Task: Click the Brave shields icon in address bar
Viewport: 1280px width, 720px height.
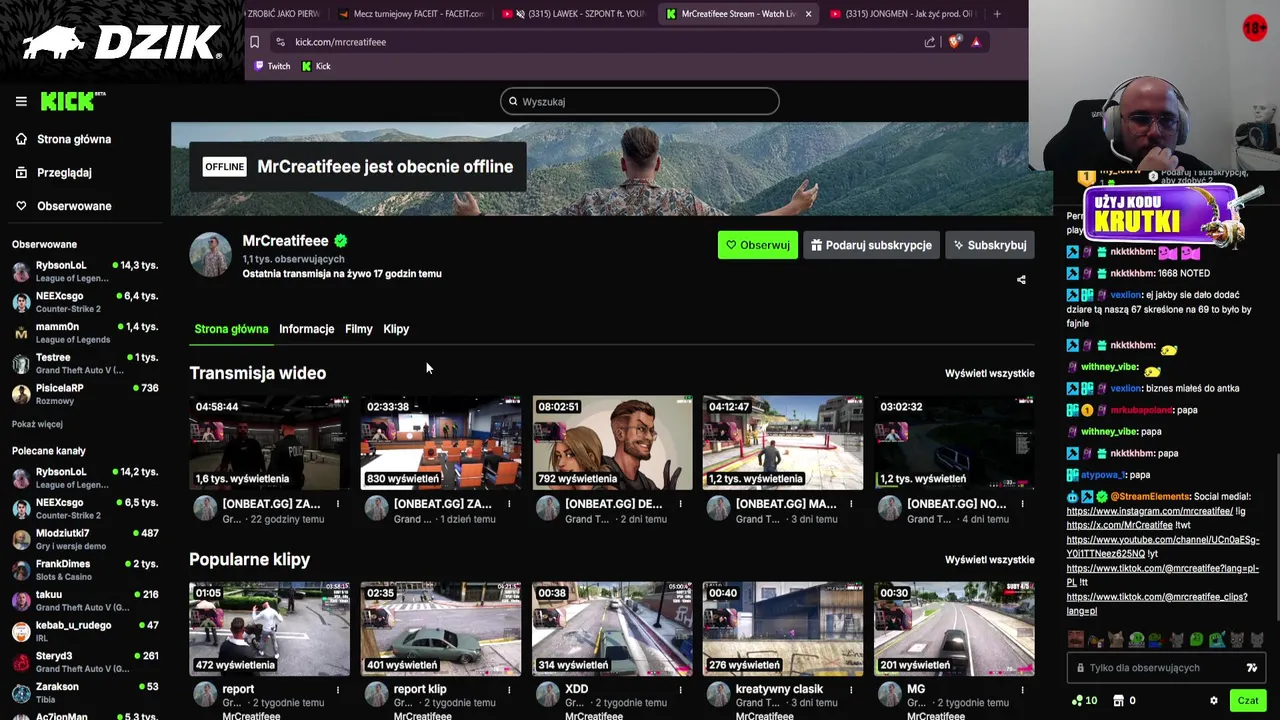Action: [x=954, y=42]
